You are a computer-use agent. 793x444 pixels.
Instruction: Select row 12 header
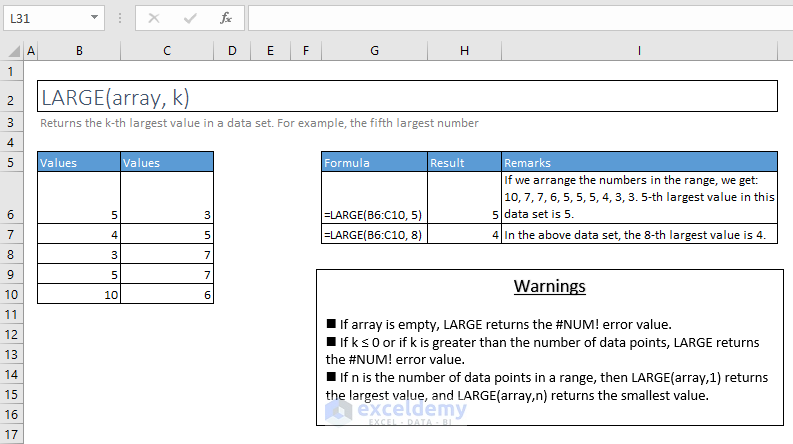tap(11, 334)
